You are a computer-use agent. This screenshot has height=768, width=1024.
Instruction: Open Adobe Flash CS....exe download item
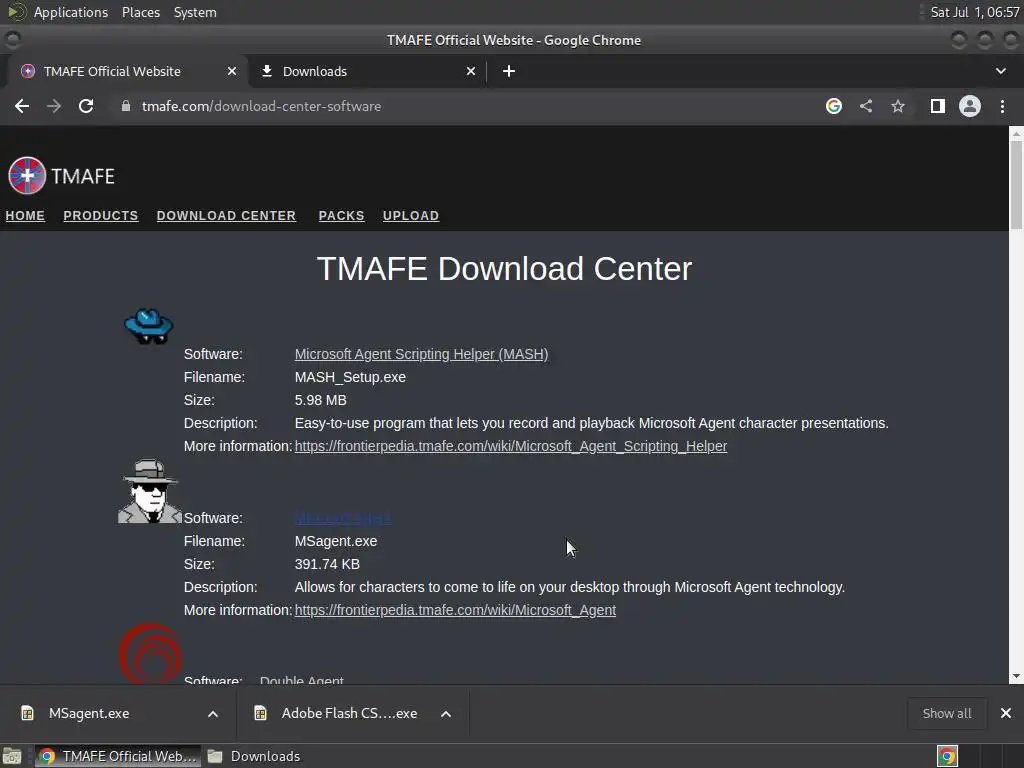349,713
